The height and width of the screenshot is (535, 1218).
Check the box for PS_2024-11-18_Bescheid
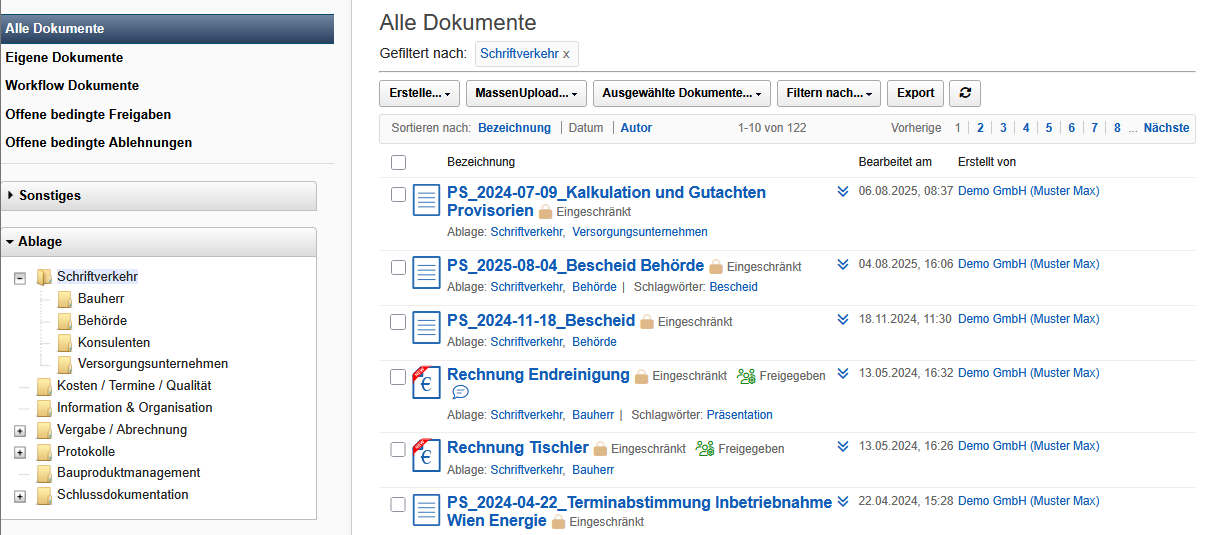click(398, 322)
